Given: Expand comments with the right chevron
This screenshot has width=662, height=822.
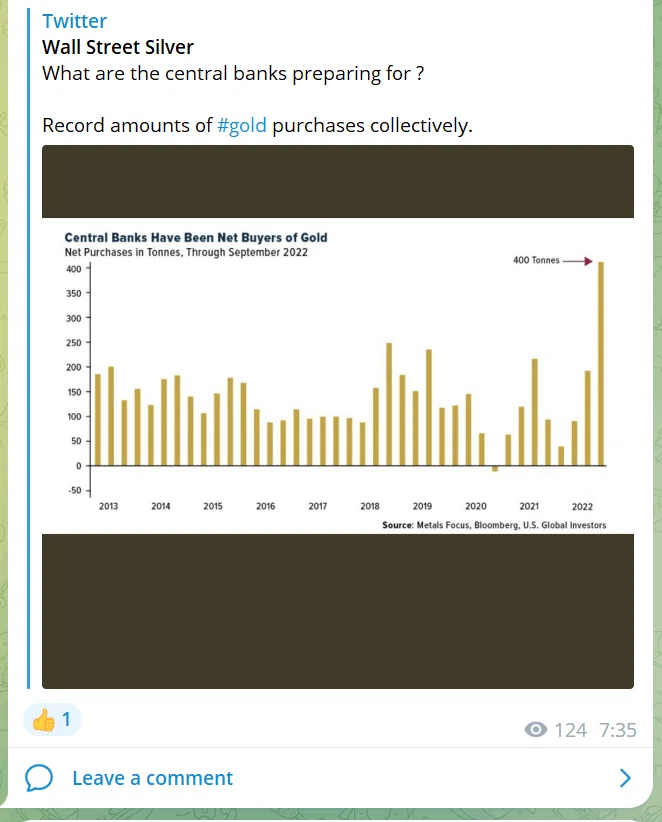Looking at the screenshot, I should (x=625, y=778).
